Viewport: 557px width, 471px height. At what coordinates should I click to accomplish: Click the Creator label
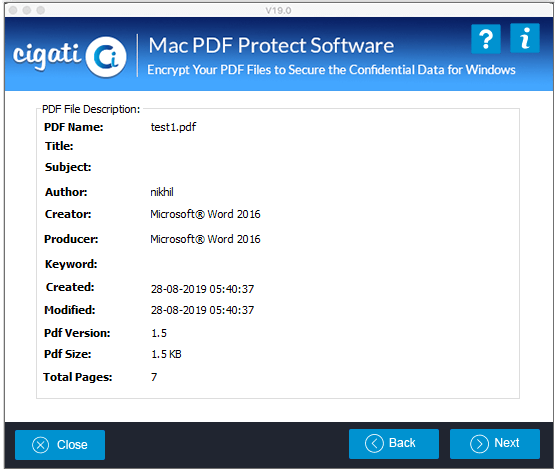68,214
